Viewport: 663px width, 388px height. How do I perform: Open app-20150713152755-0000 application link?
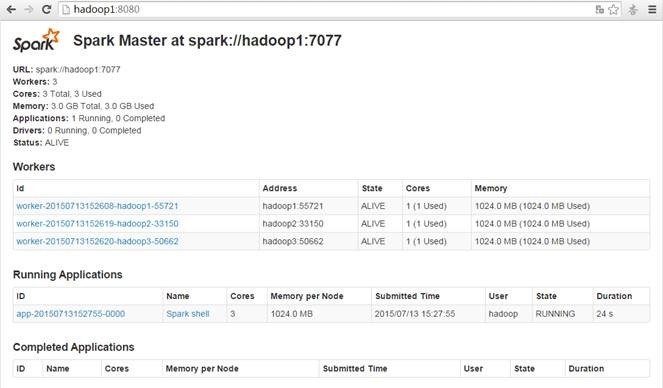71,314
